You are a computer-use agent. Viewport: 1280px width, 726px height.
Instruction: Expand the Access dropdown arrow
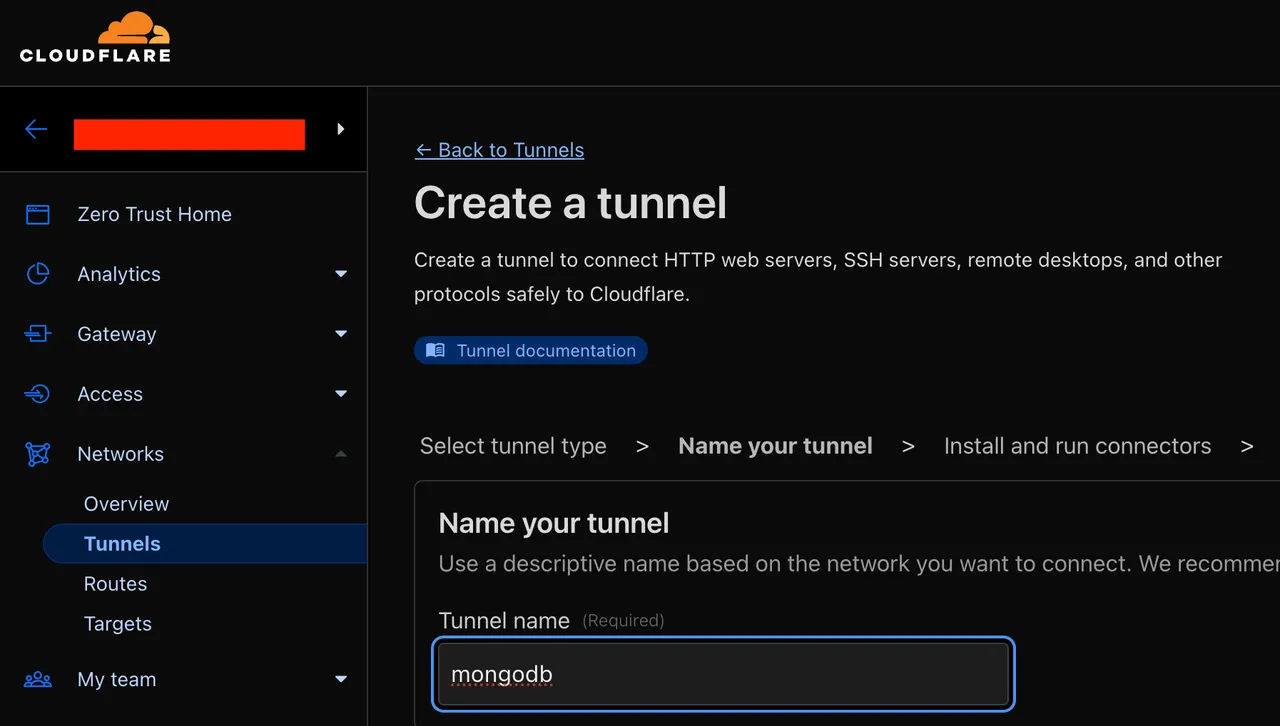(341, 394)
